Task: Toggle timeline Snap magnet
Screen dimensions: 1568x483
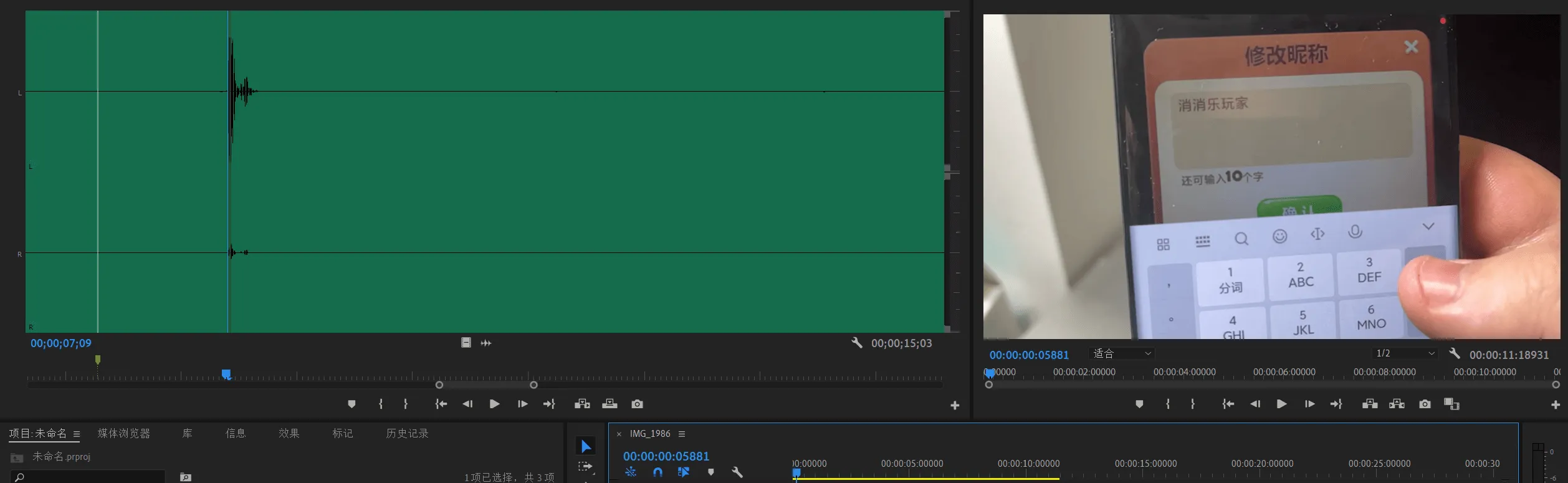Action: pos(657,472)
